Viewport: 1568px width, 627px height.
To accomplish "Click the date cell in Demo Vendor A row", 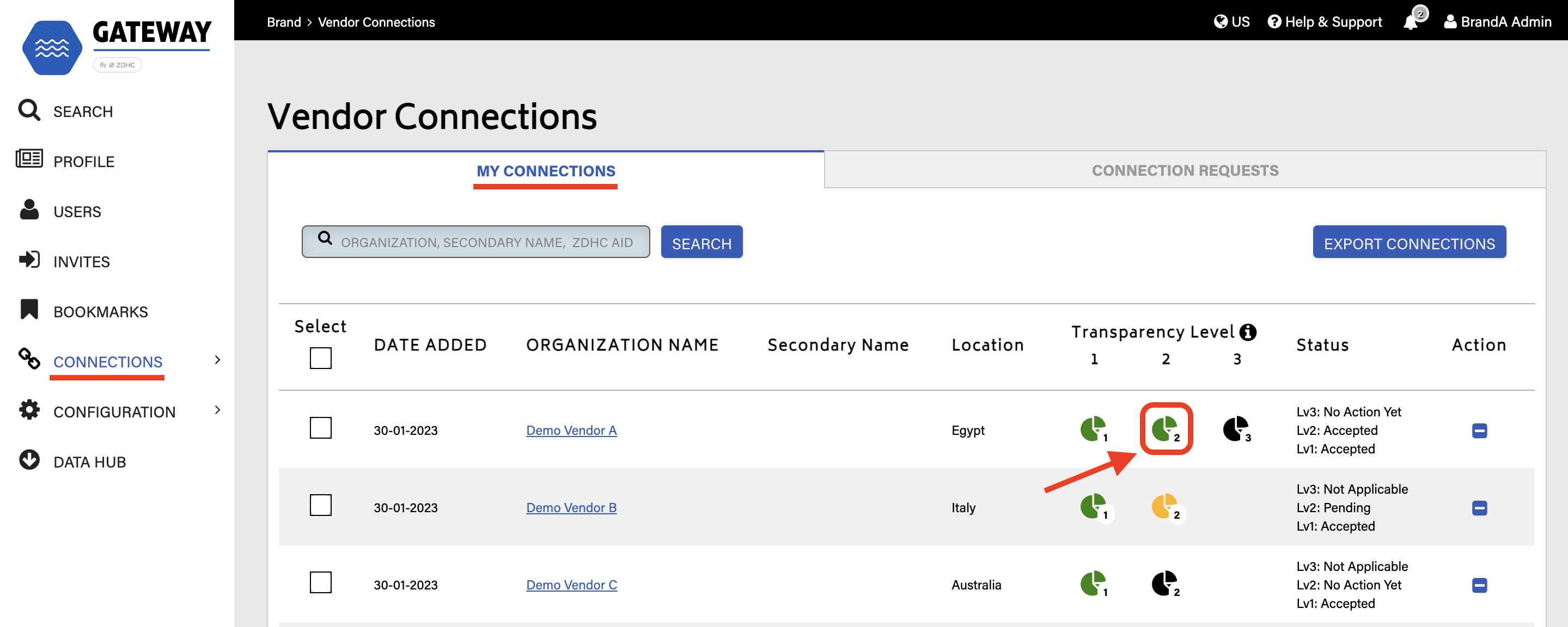I will pyautogui.click(x=405, y=430).
